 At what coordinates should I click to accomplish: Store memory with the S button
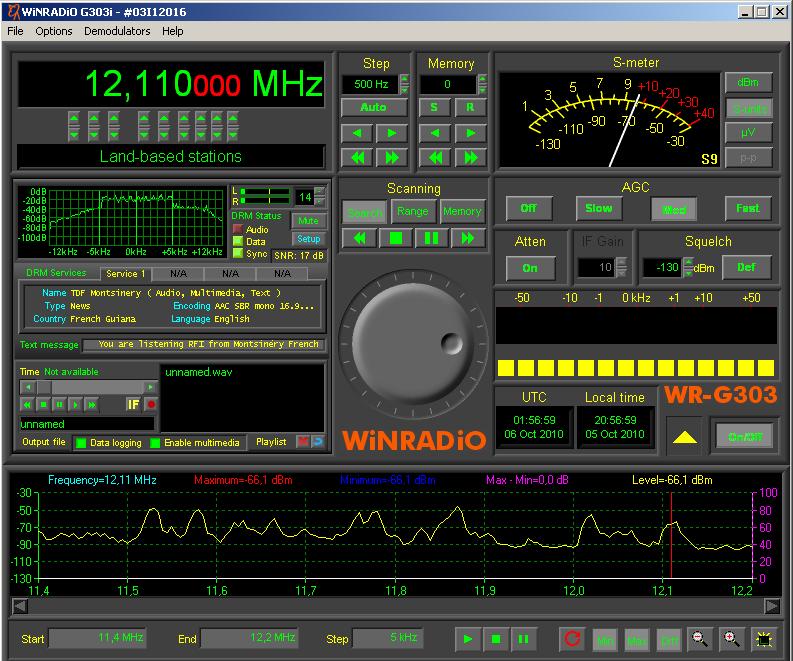tap(434, 107)
